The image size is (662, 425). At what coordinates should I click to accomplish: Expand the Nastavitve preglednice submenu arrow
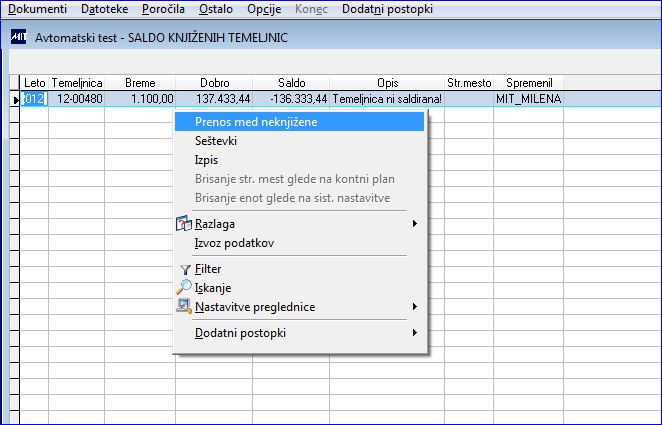[415, 306]
